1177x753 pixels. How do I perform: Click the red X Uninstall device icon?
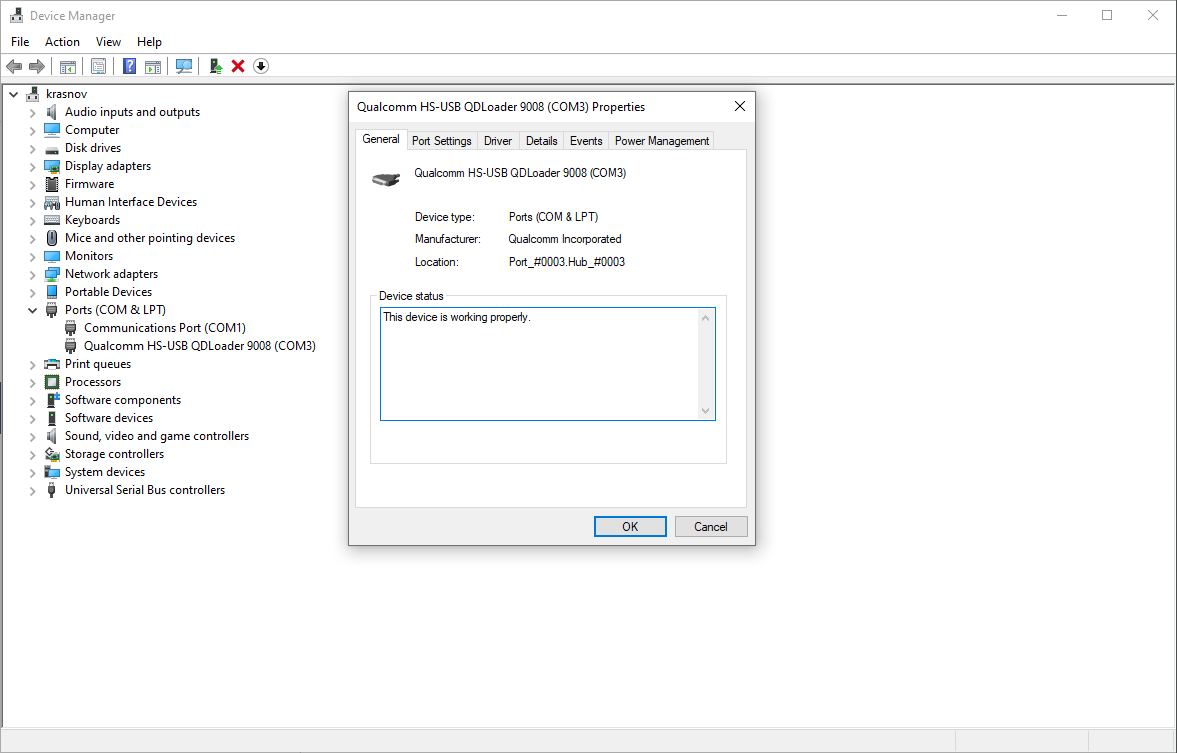[x=238, y=66]
